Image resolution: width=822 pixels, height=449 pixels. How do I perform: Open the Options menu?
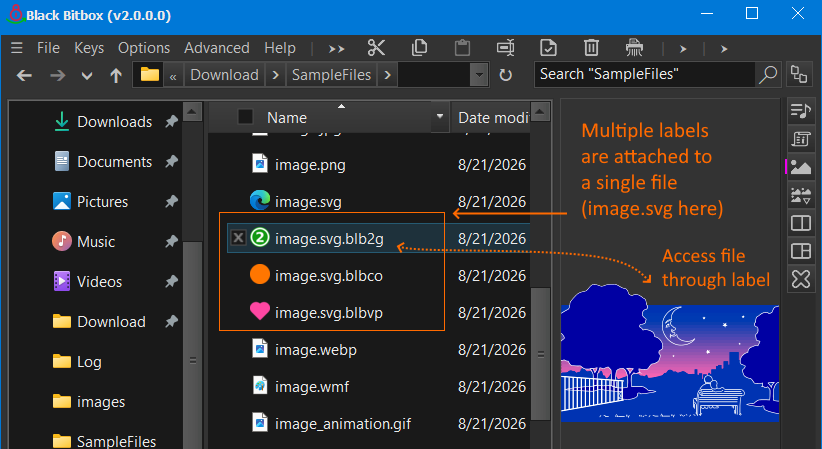point(144,48)
